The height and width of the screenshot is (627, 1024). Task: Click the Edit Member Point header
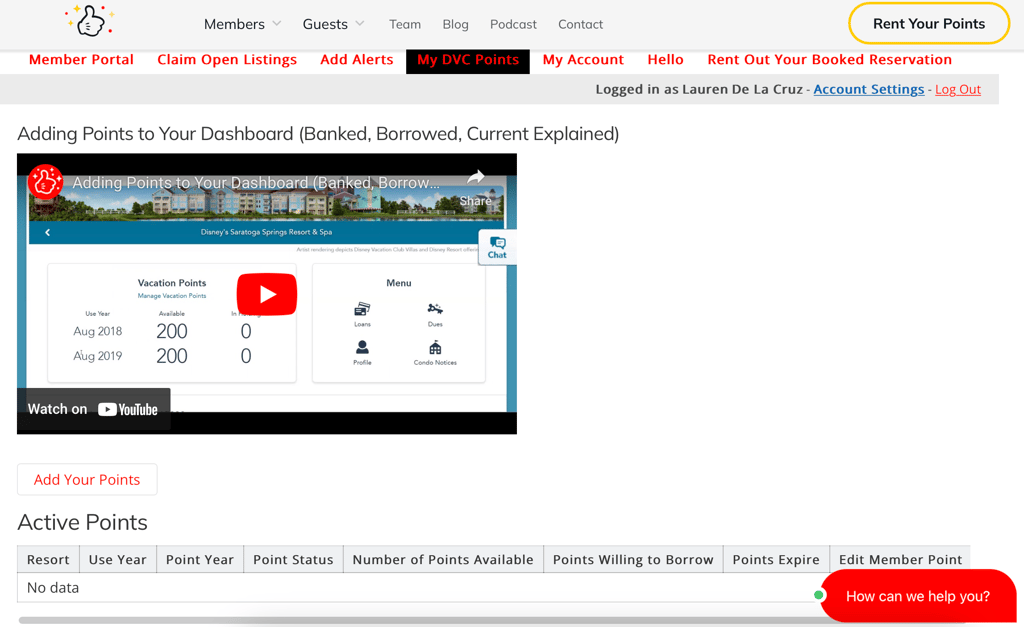point(900,560)
